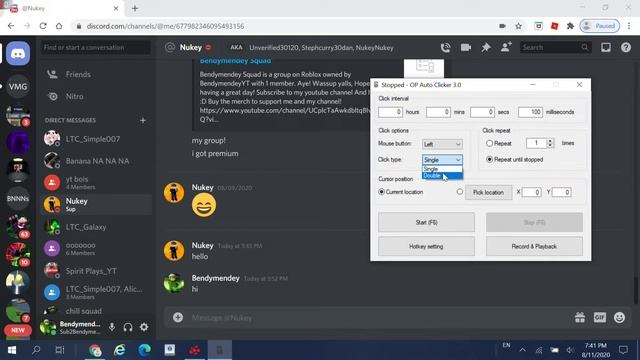This screenshot has height=360, width=640.
Task: Add friends to DM icon
Action: [x=506, y=47]
